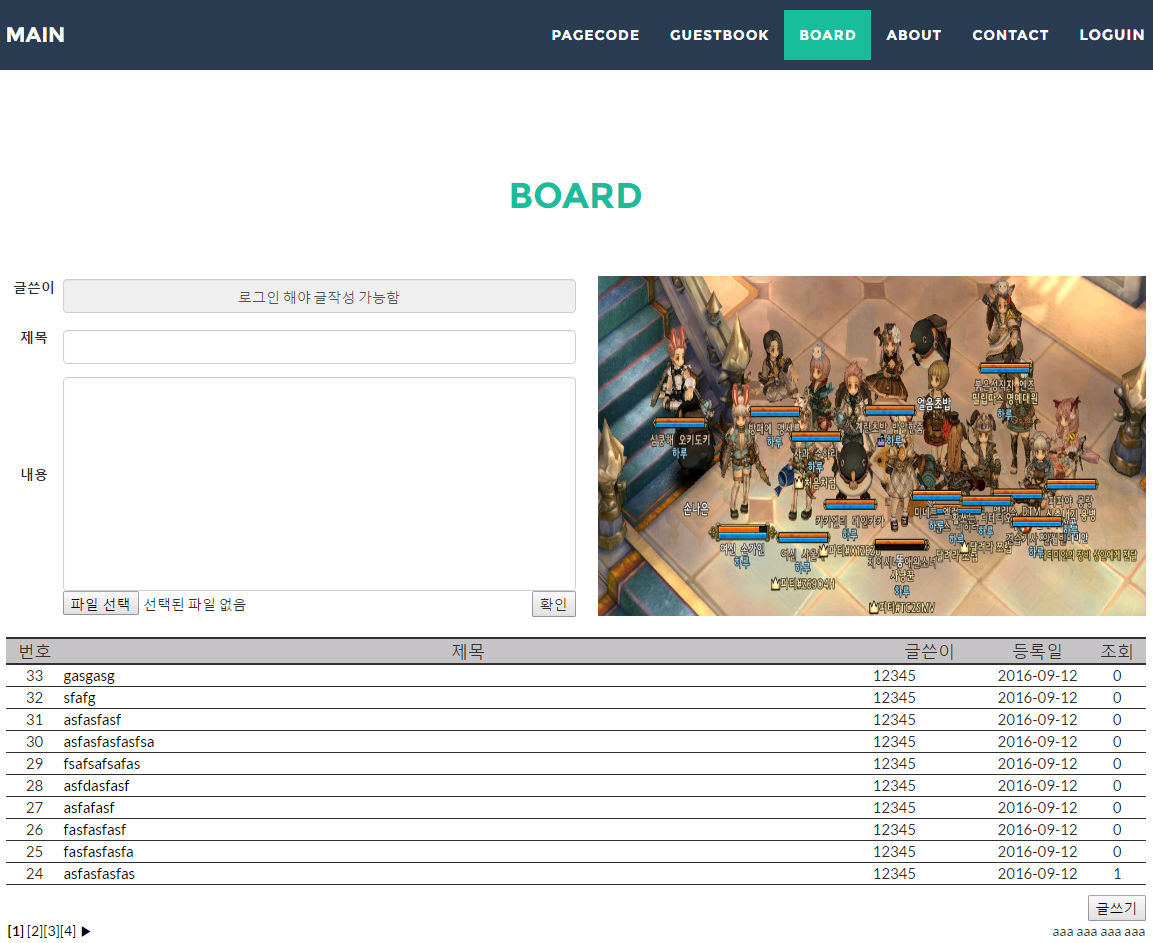Submit the form with 확인 button
This screenshot has height=943, width=1153.
pos(554,604)
